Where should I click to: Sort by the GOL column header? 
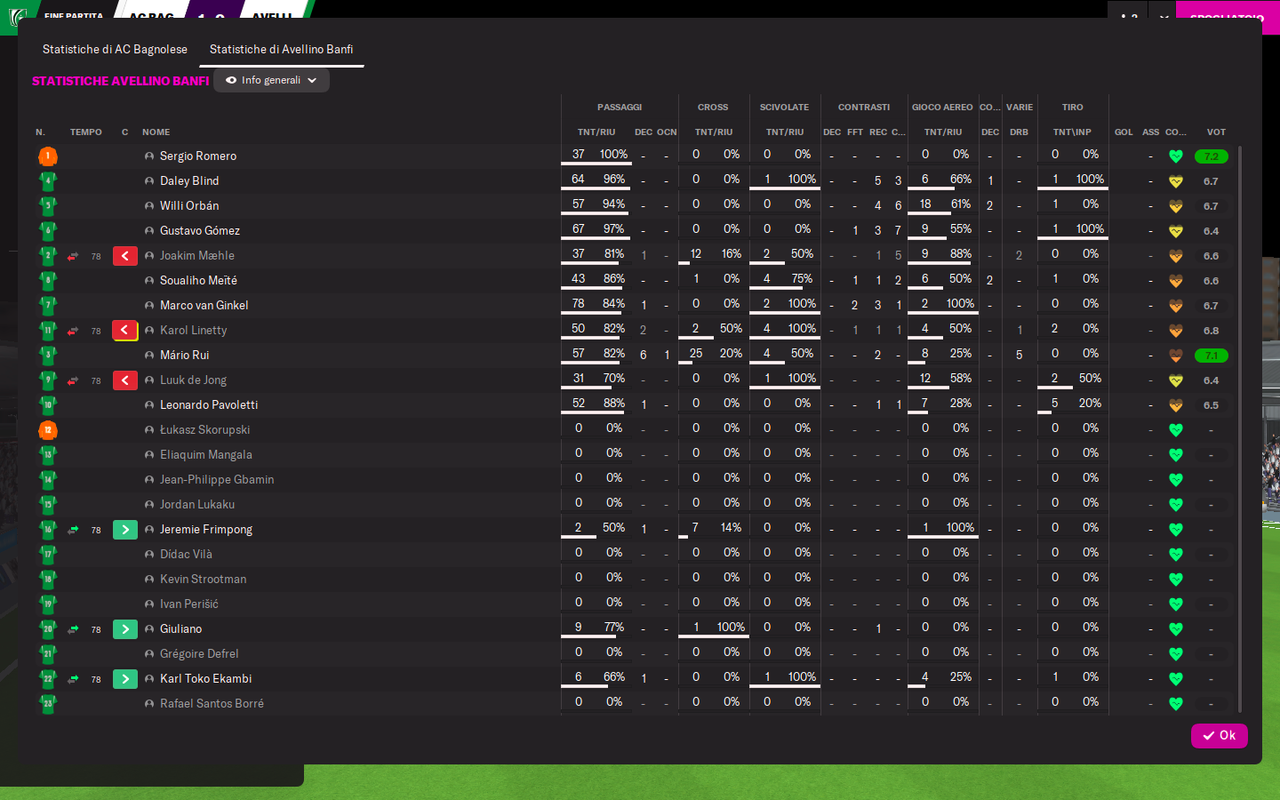(1124, 132)
